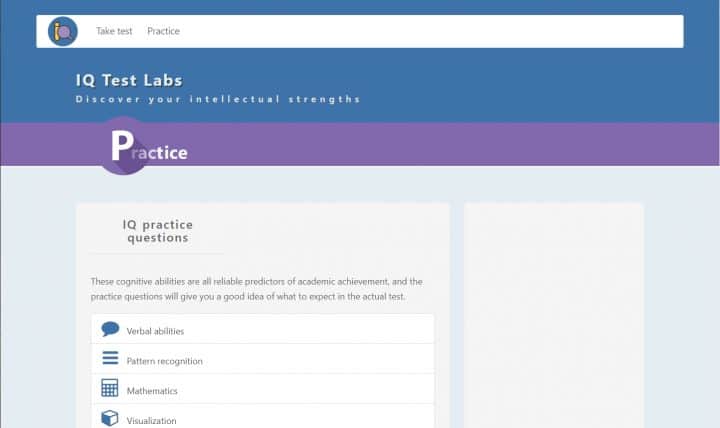Click the purple banner strip
Image resolution: width=720 pixels, height=428 pixels.
click(450, 144)
